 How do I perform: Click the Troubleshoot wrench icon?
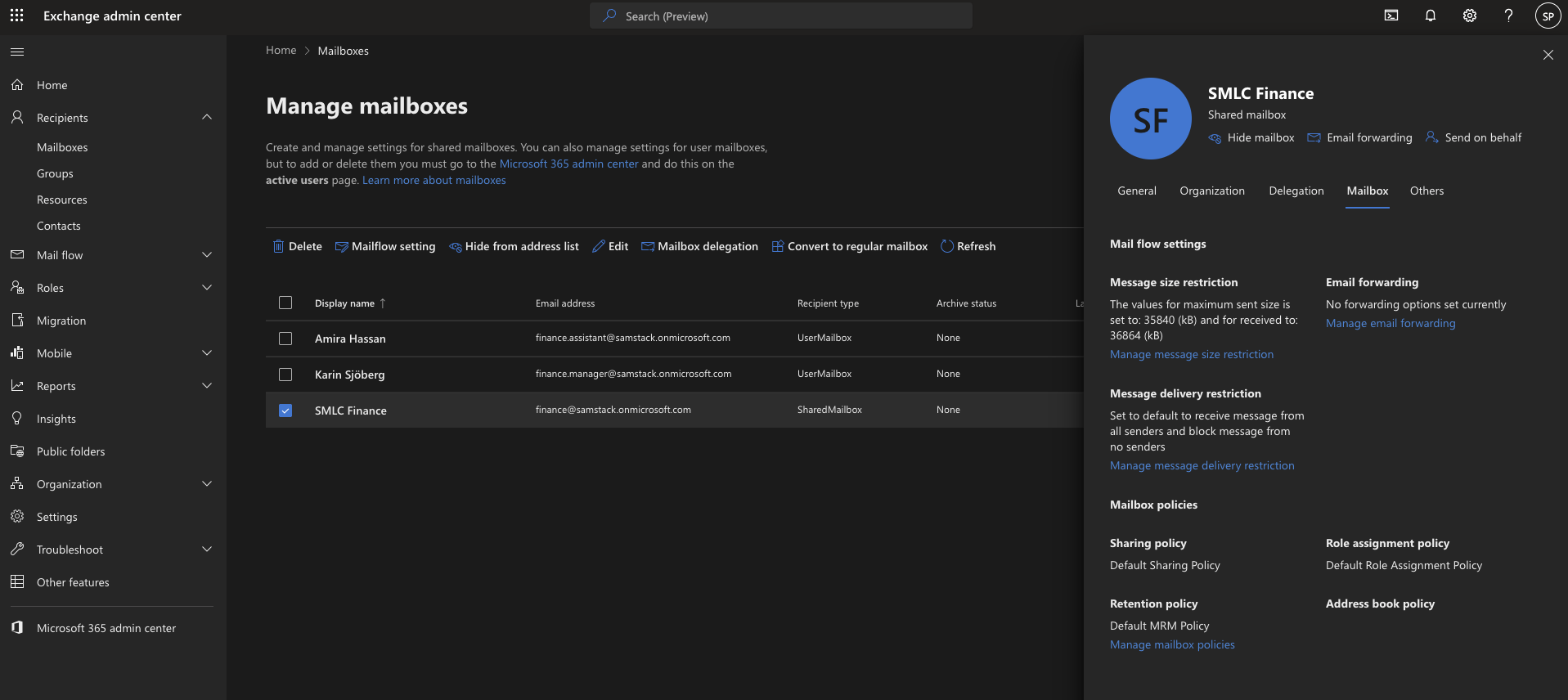17,550
